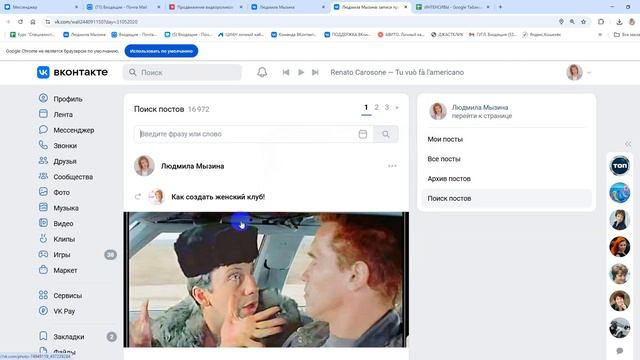Screen dimensions: 640x360
Task: Click the Игры gamepad icon
Action: tap(43, 254)
